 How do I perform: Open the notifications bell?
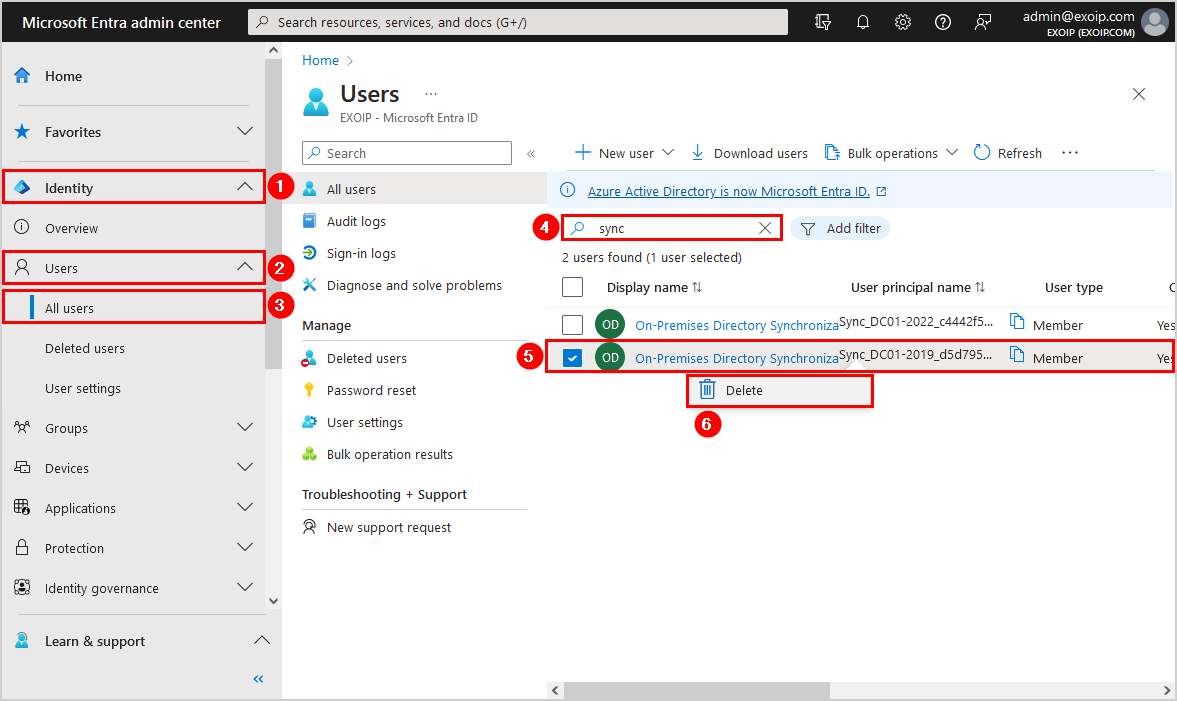(x=862, y=23)
